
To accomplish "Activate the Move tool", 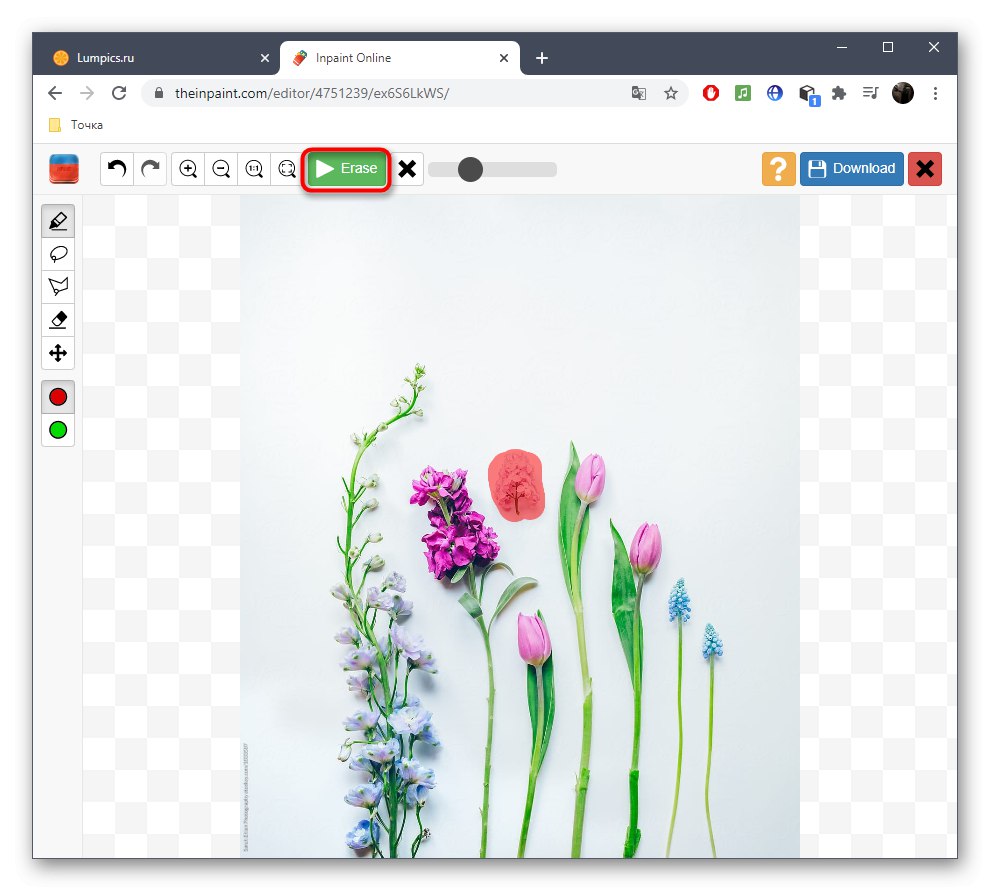I will 57,353.
